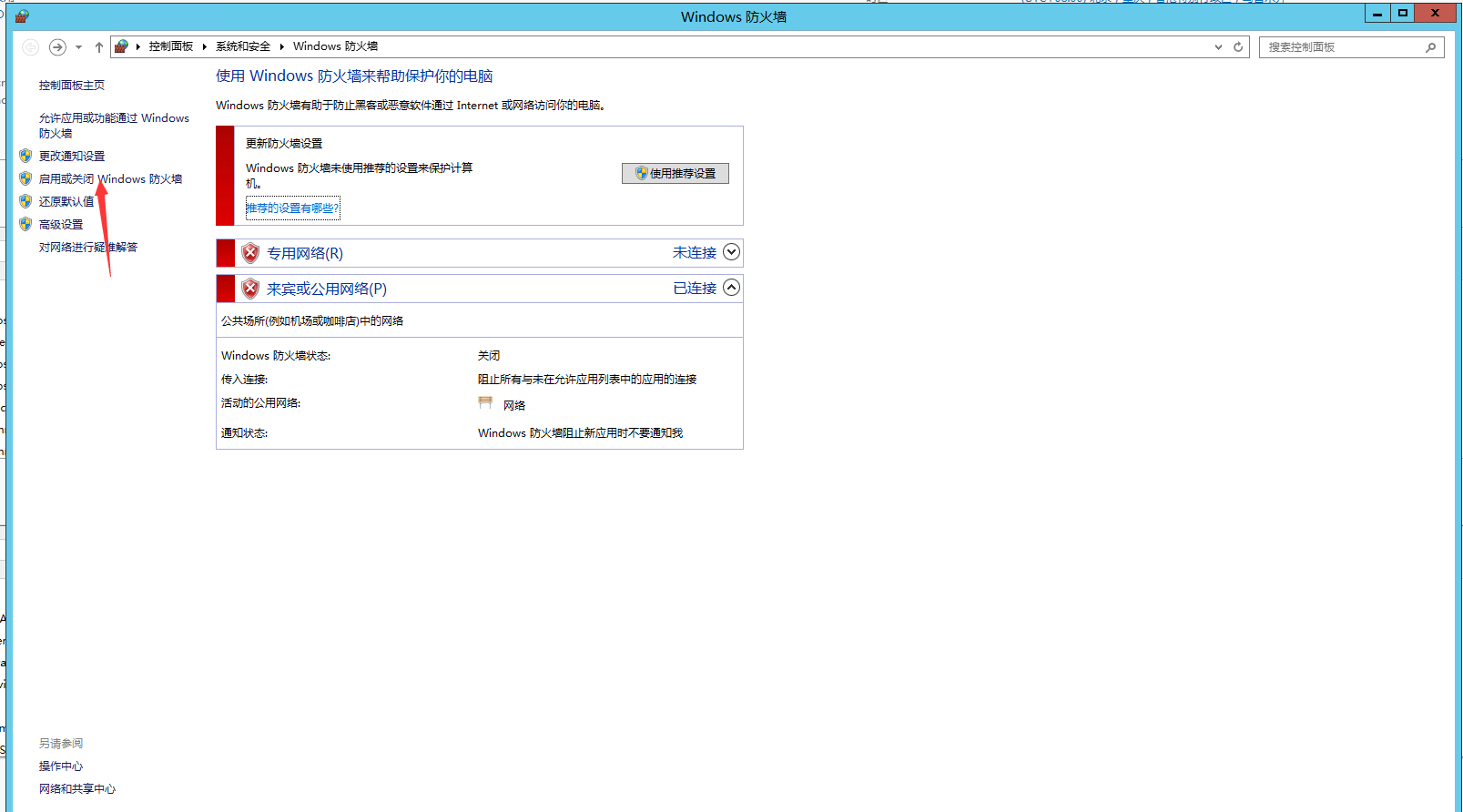Click the page title 使用 Windows 防火墙来帮助保护你的电脑
1463x812 pixels.
(354, 76)
